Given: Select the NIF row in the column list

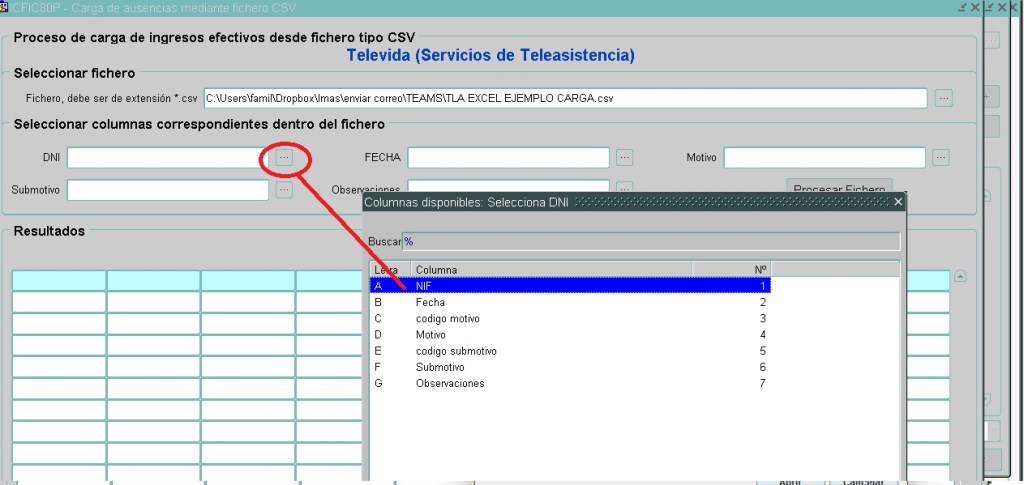Looking at the screenshot, I should click(x=570, y=286).
